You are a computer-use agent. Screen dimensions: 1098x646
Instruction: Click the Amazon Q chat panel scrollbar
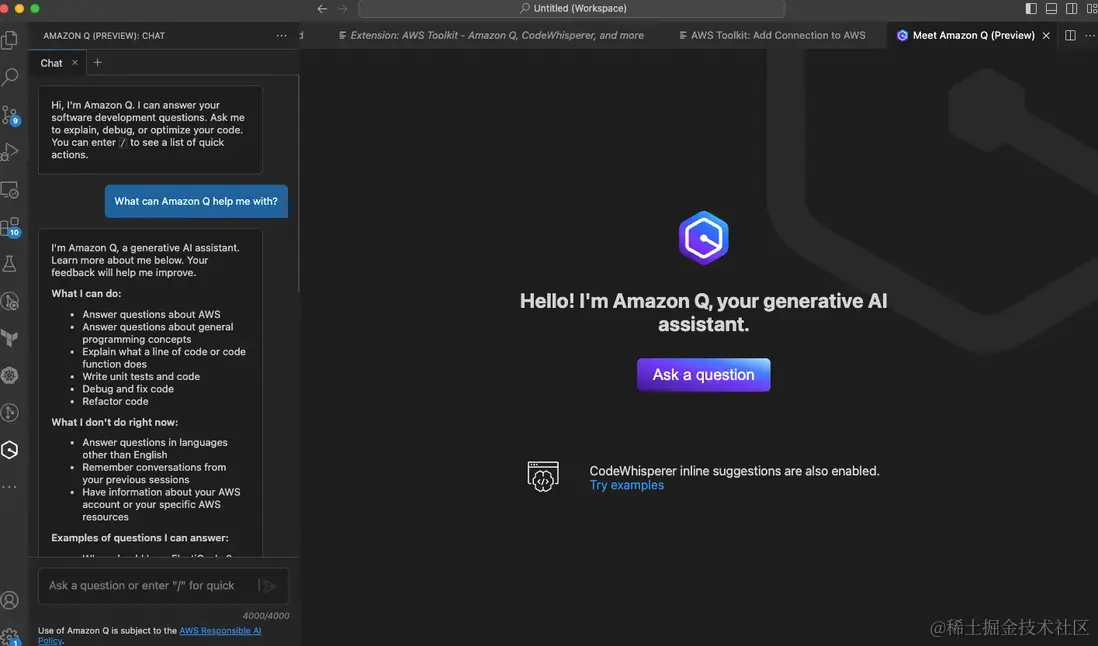tap(299, 183)
